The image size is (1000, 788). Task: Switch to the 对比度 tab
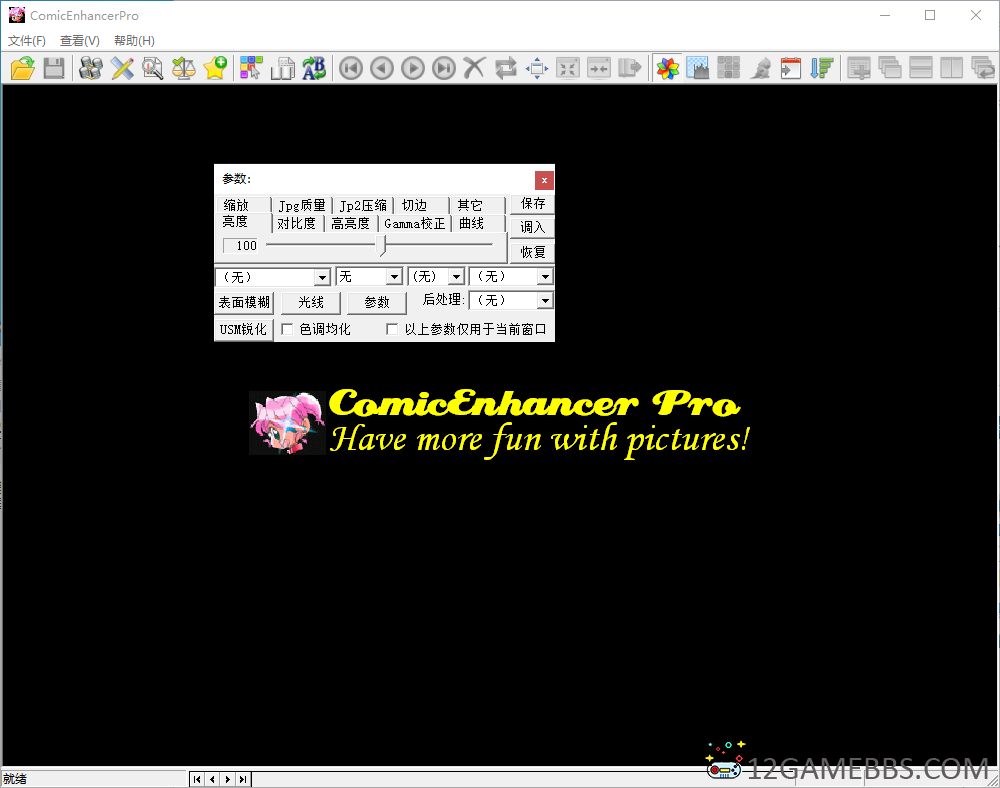coord(297,223)
